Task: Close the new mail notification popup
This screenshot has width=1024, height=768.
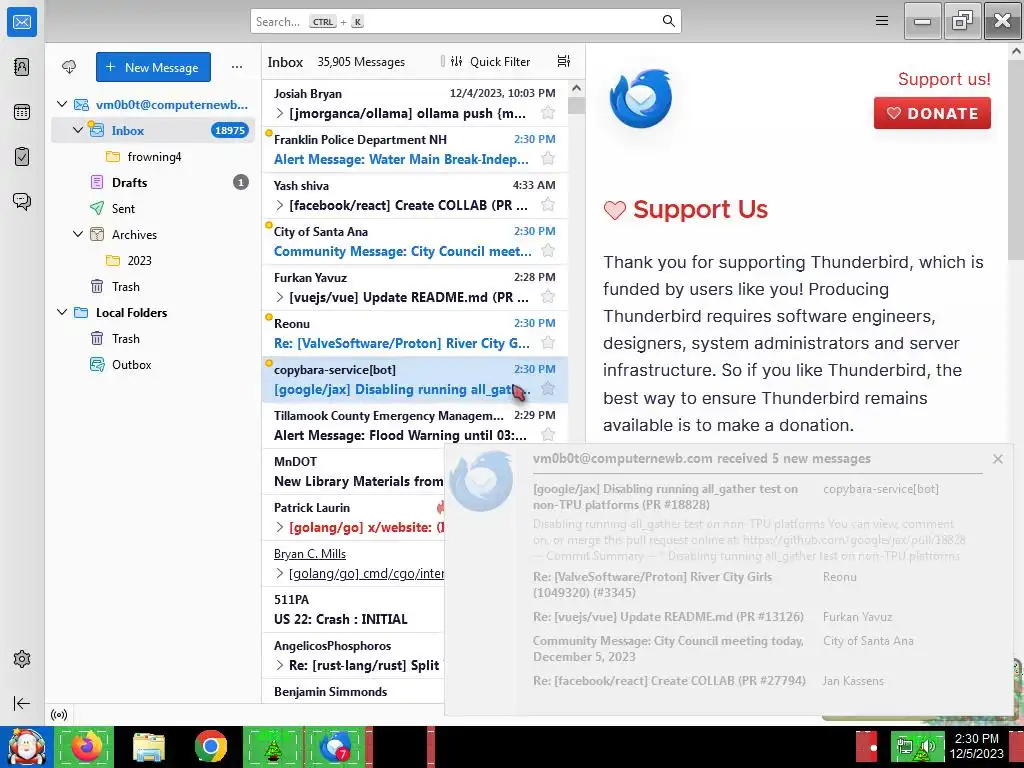Action: [997, 459]
